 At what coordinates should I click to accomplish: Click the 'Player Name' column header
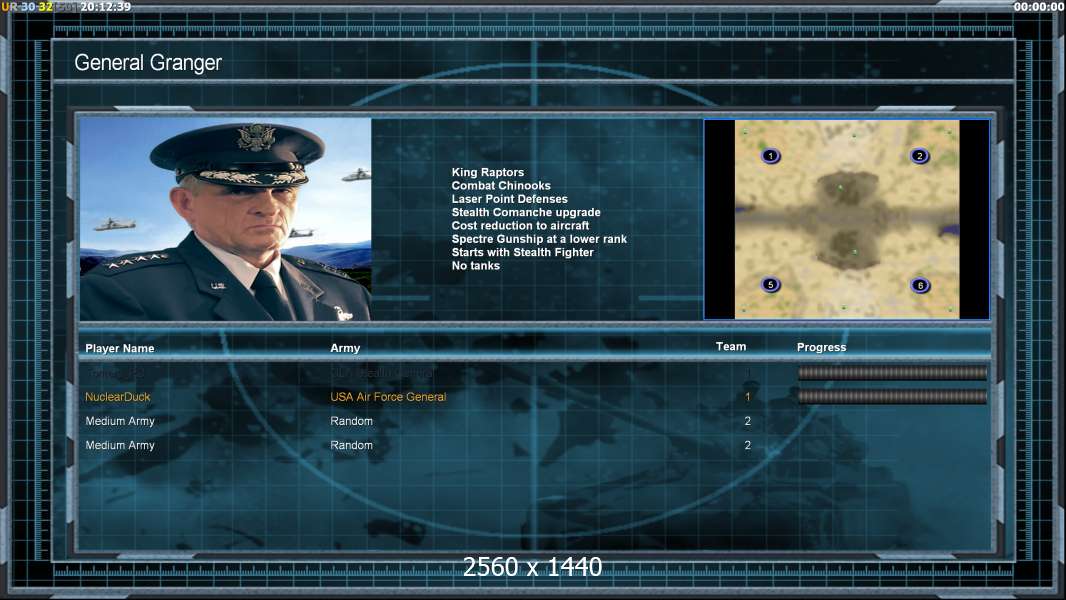(120, 348)
